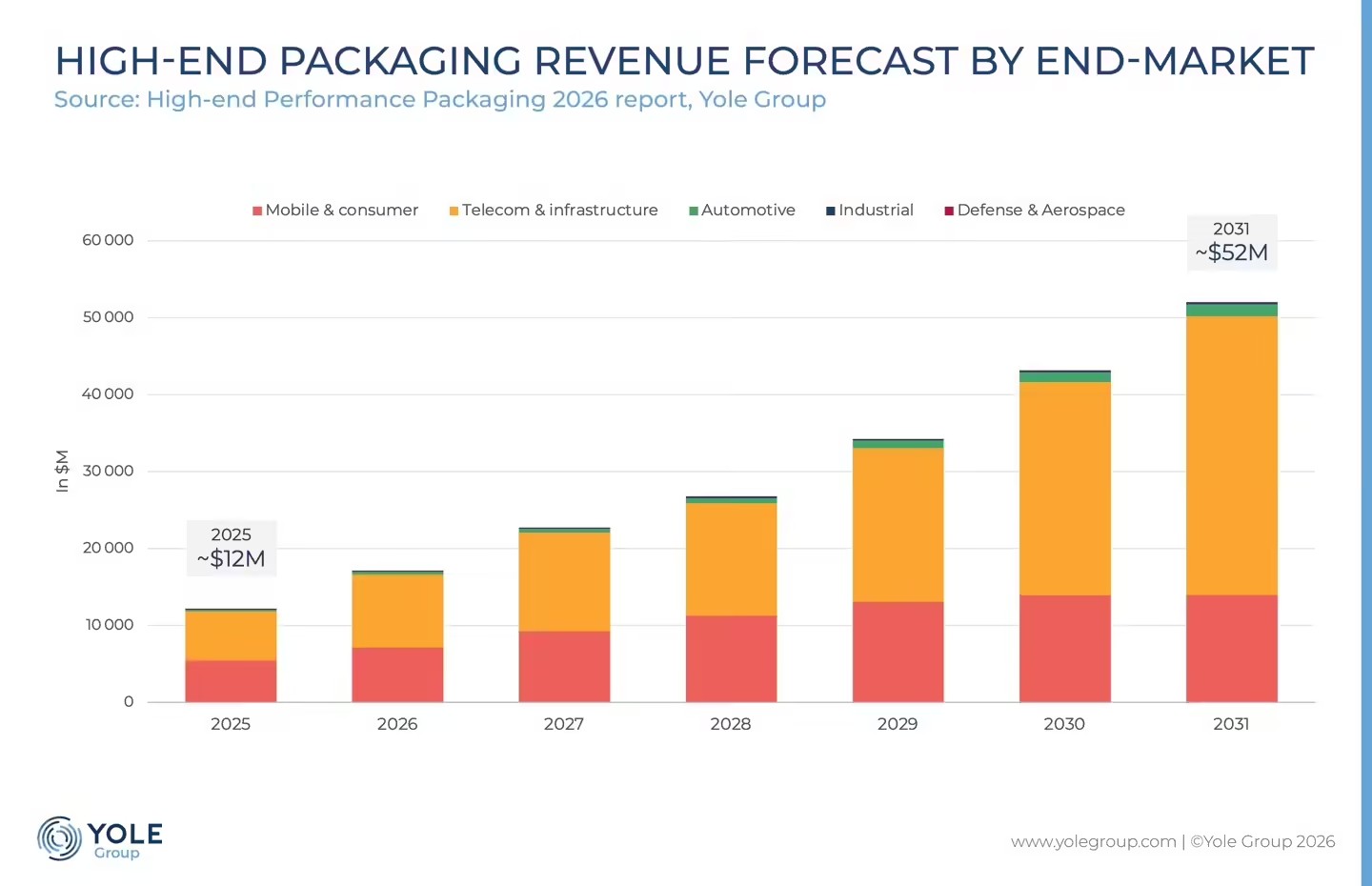Select the 2030 red Mobile & consumer bar segment

pos(1064,649)
